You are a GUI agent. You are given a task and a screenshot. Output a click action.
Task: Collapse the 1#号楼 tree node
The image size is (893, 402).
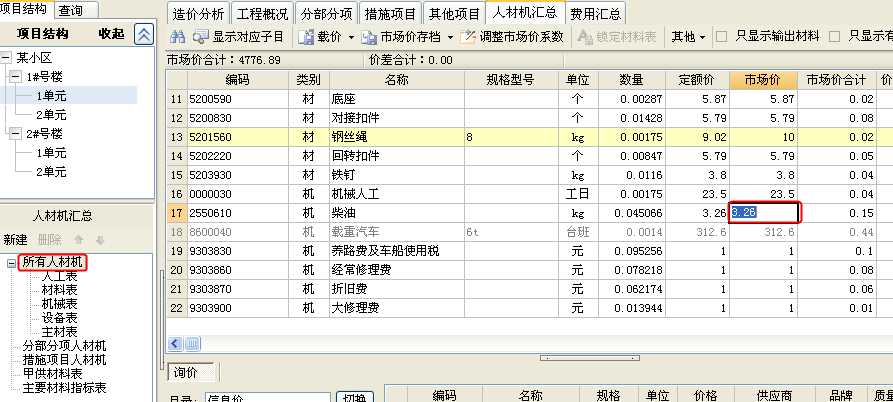[x=15, y=77]
